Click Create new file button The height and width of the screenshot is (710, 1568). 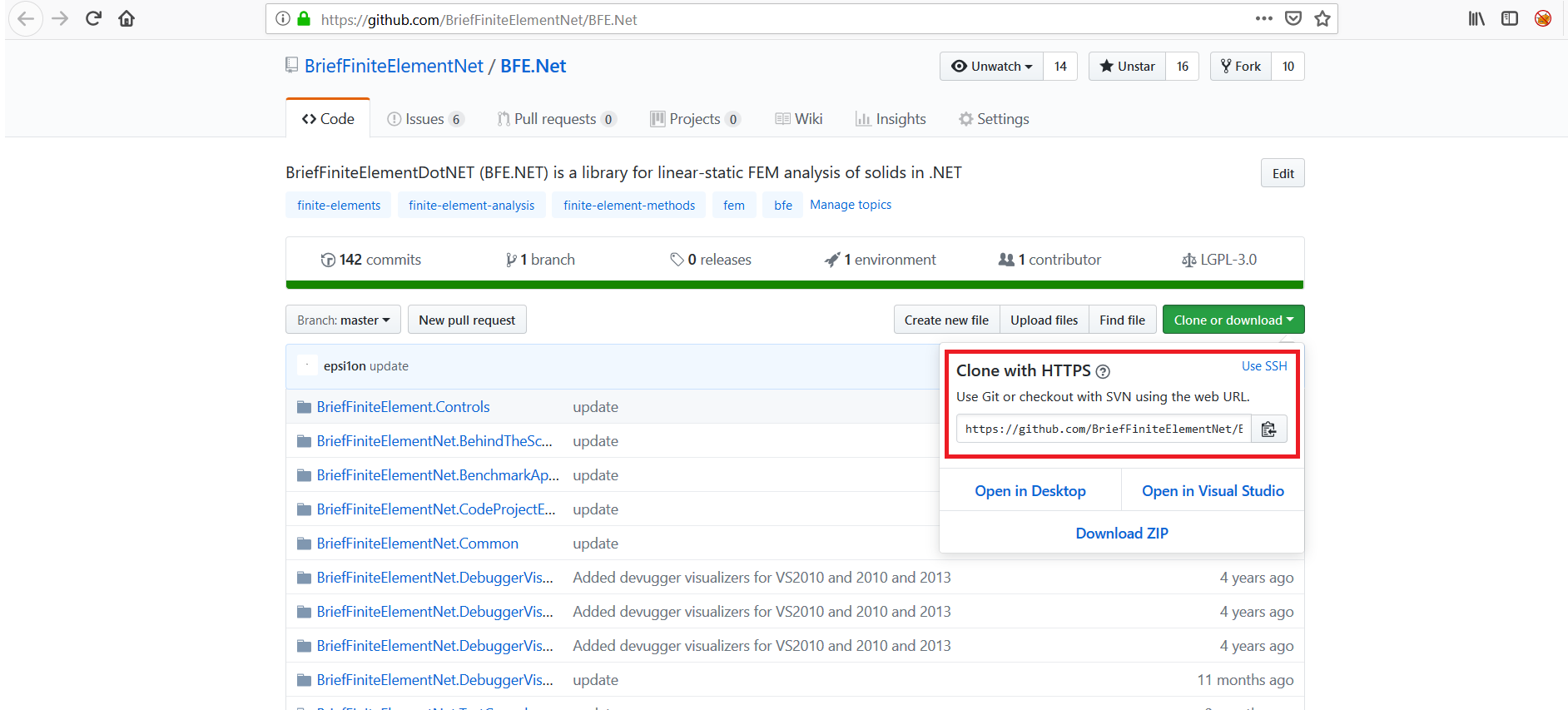point(946,320)
